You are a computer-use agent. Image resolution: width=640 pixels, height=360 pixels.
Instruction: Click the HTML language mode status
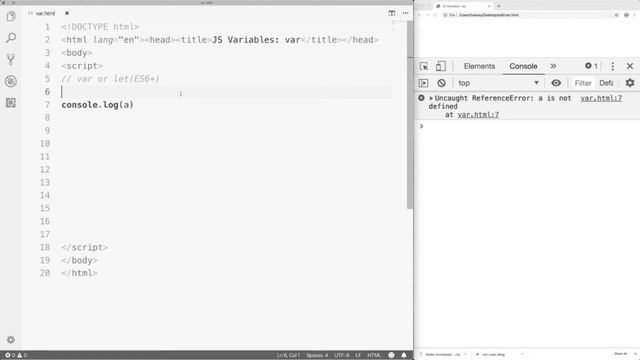(x=374, y=355)
